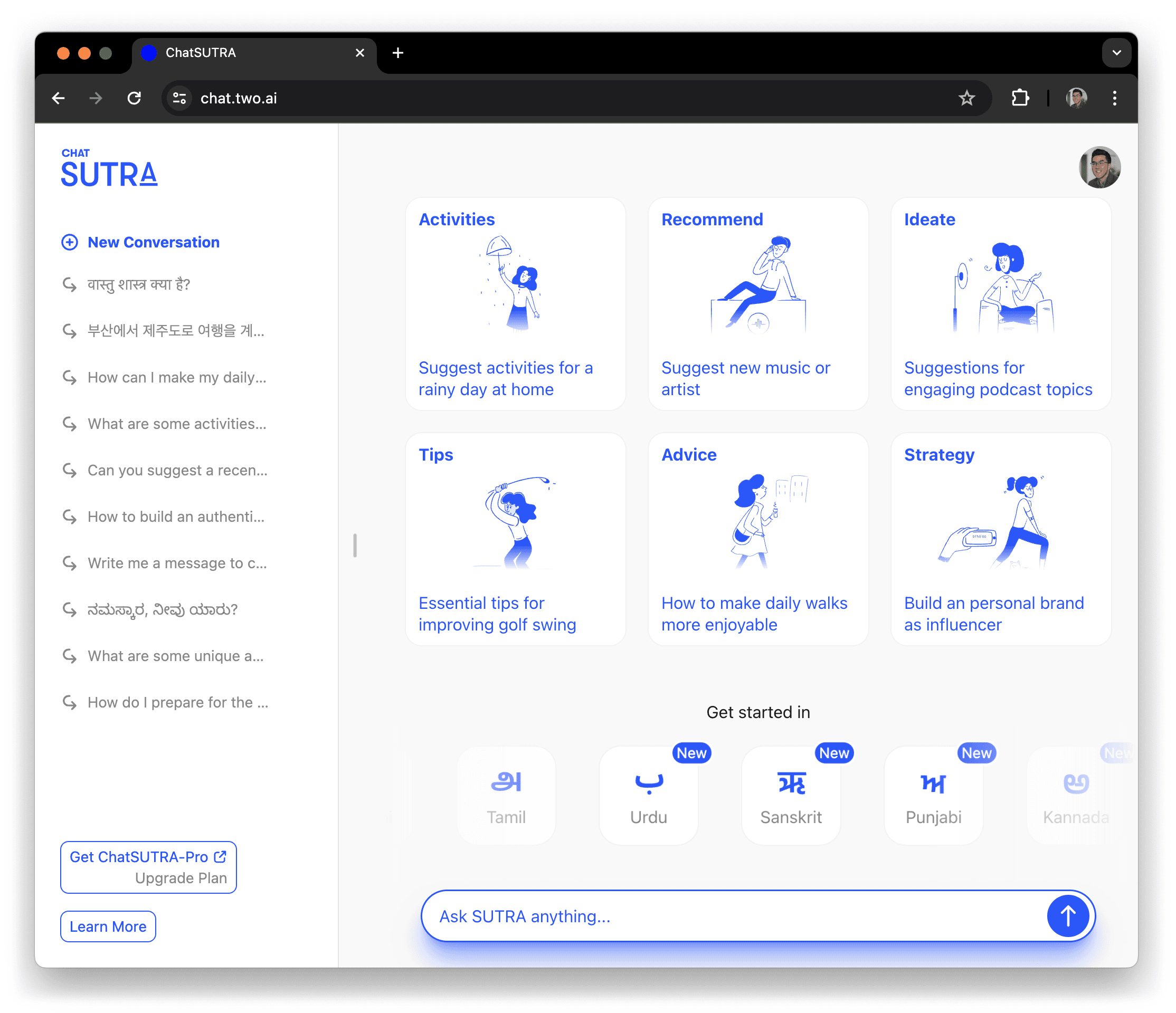This screenshot has width=1176, height=1013.
Task: Open the browser extensions puzzle icon
Action: point(1020,98)
